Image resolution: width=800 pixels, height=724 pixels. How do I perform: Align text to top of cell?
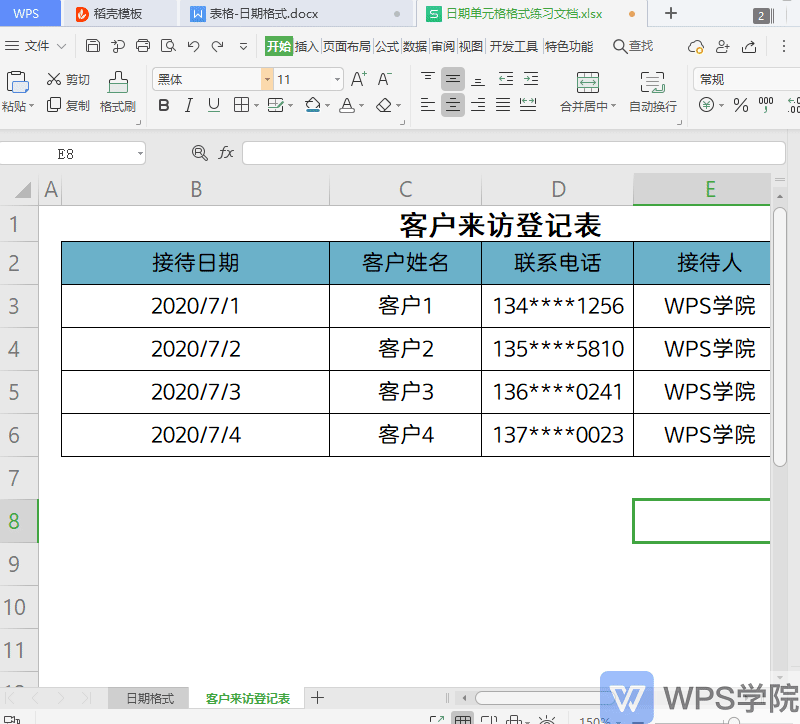tap(428, 79)
